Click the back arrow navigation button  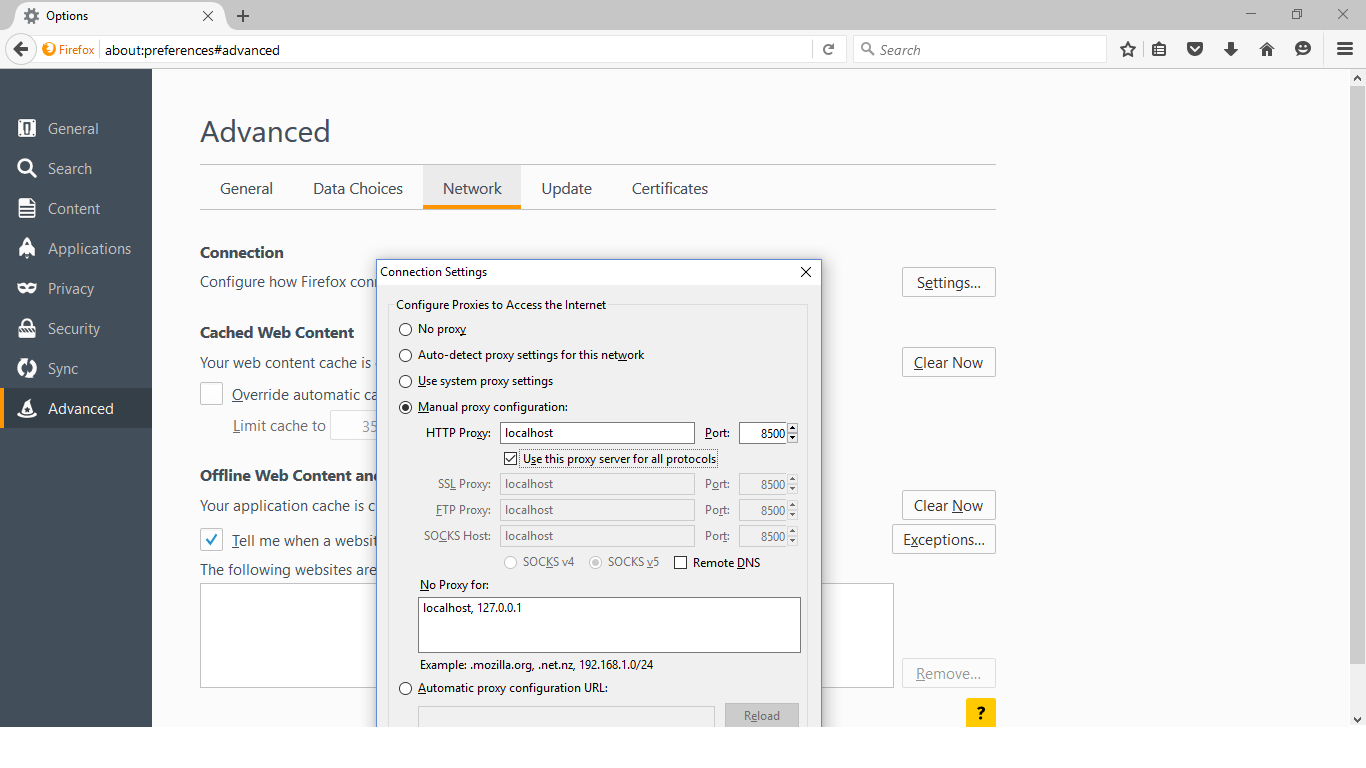click(x=21, y=49)
